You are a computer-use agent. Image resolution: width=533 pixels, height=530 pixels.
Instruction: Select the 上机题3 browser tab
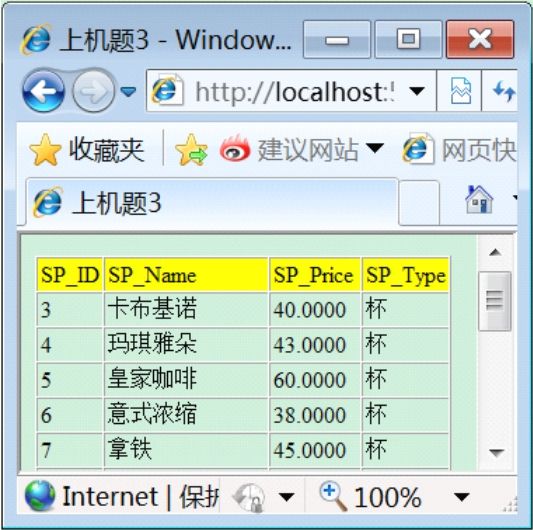pos(211,202)
